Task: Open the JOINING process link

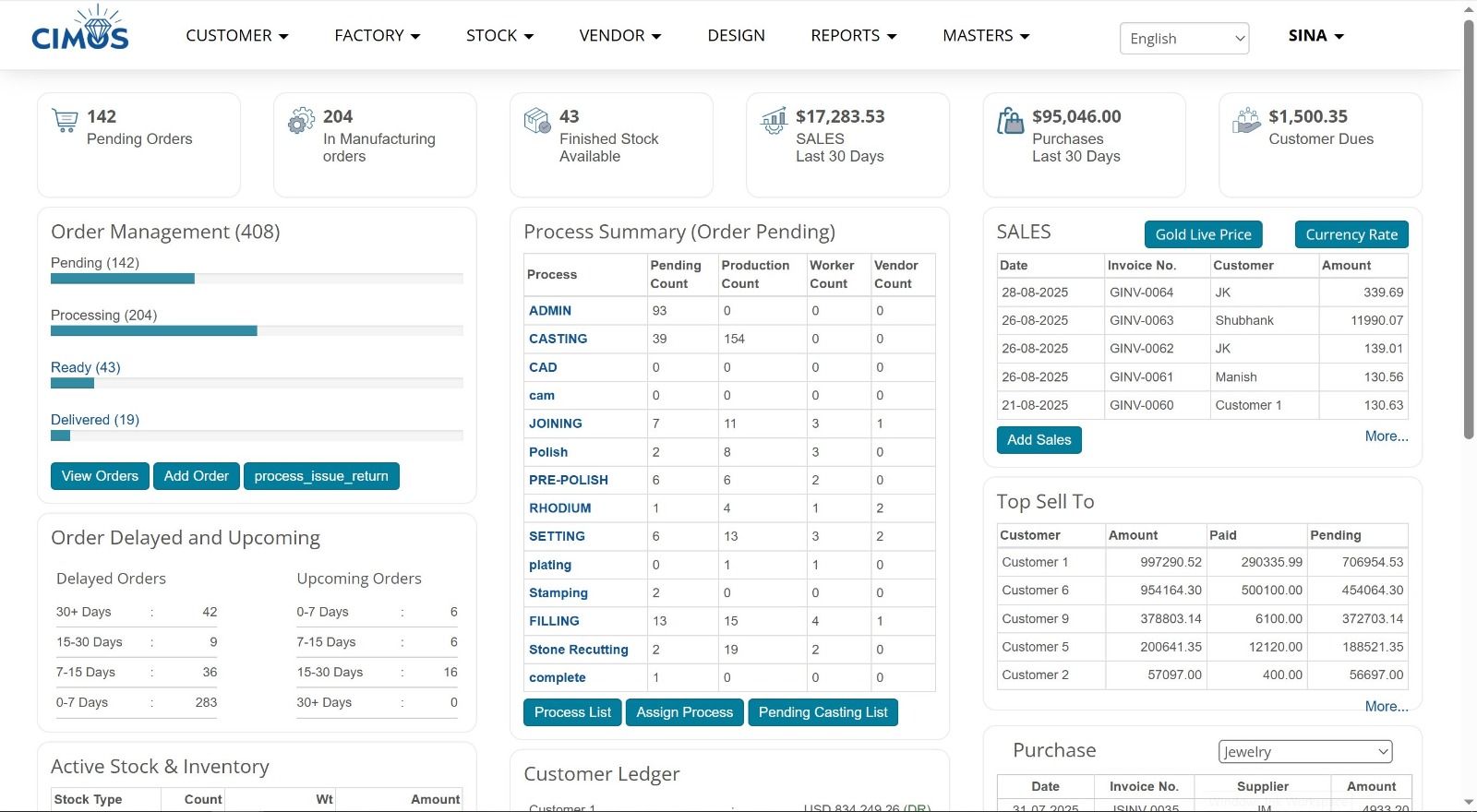Action: pos(556,424)
